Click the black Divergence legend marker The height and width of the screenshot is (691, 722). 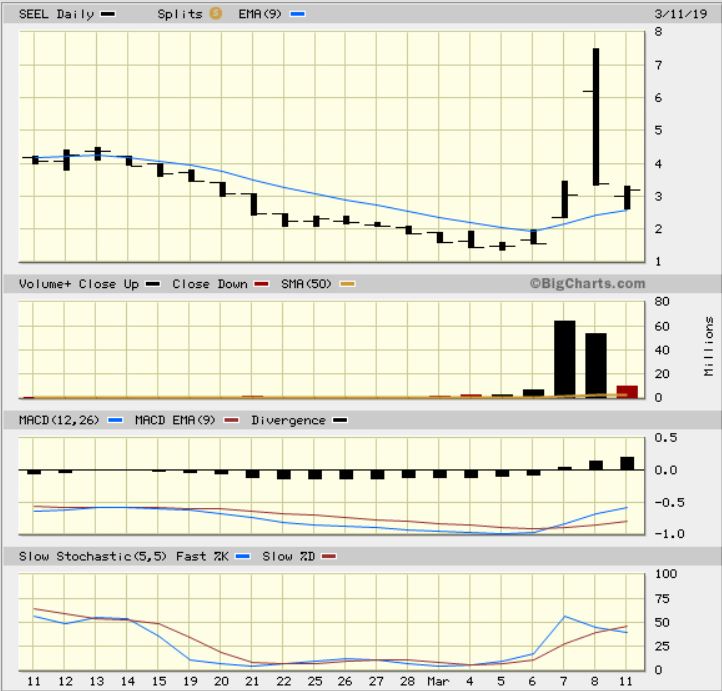(x=342, y=420)
